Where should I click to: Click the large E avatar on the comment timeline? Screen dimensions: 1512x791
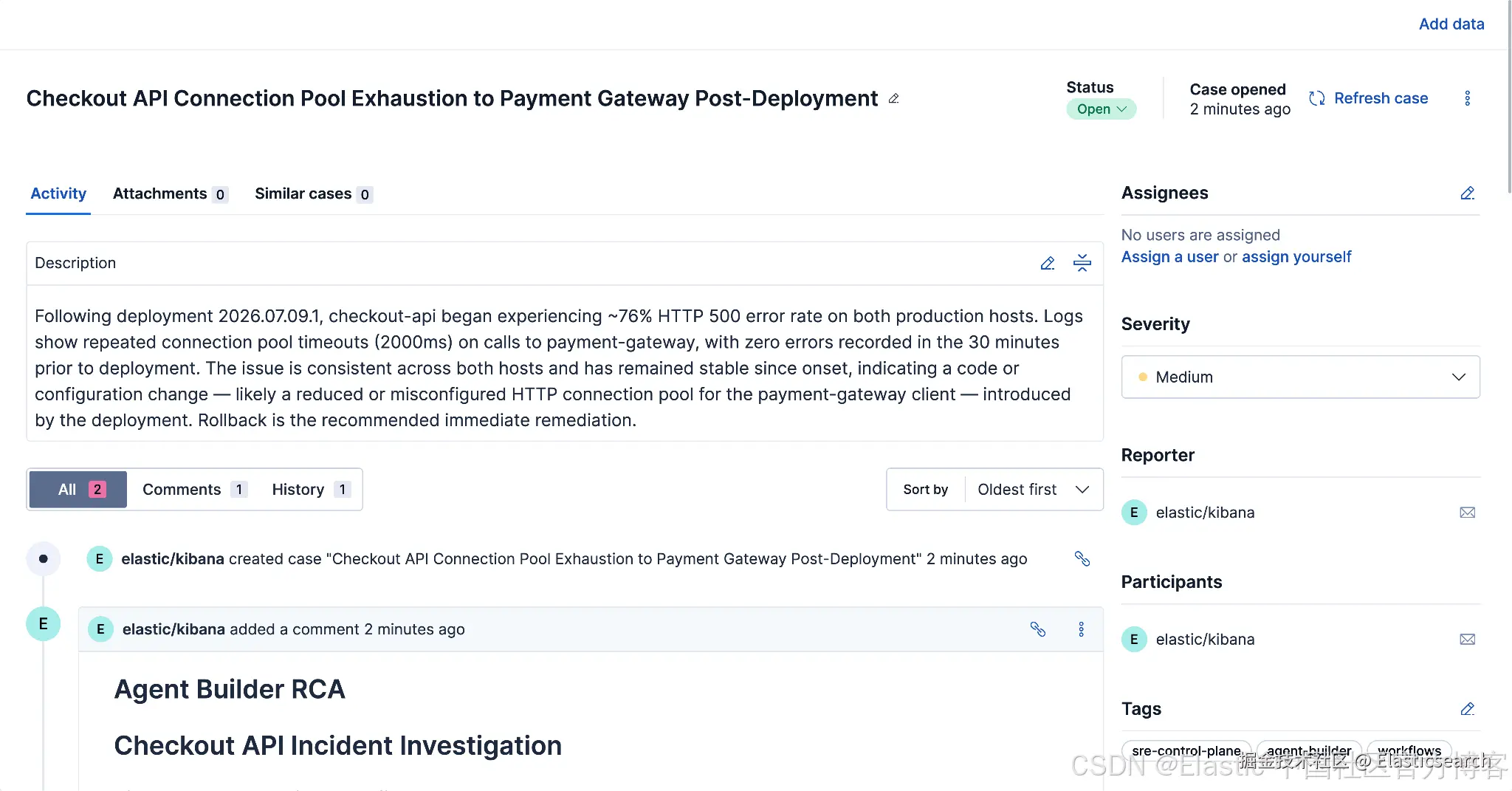(43, 624)
